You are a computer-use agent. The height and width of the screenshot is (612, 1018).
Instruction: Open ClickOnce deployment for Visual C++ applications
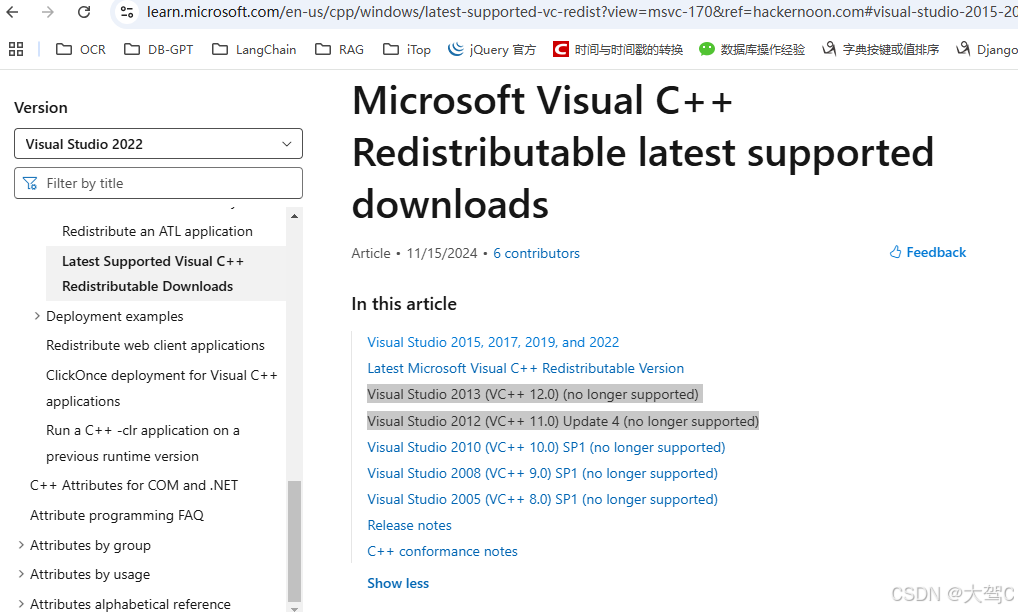162,387
